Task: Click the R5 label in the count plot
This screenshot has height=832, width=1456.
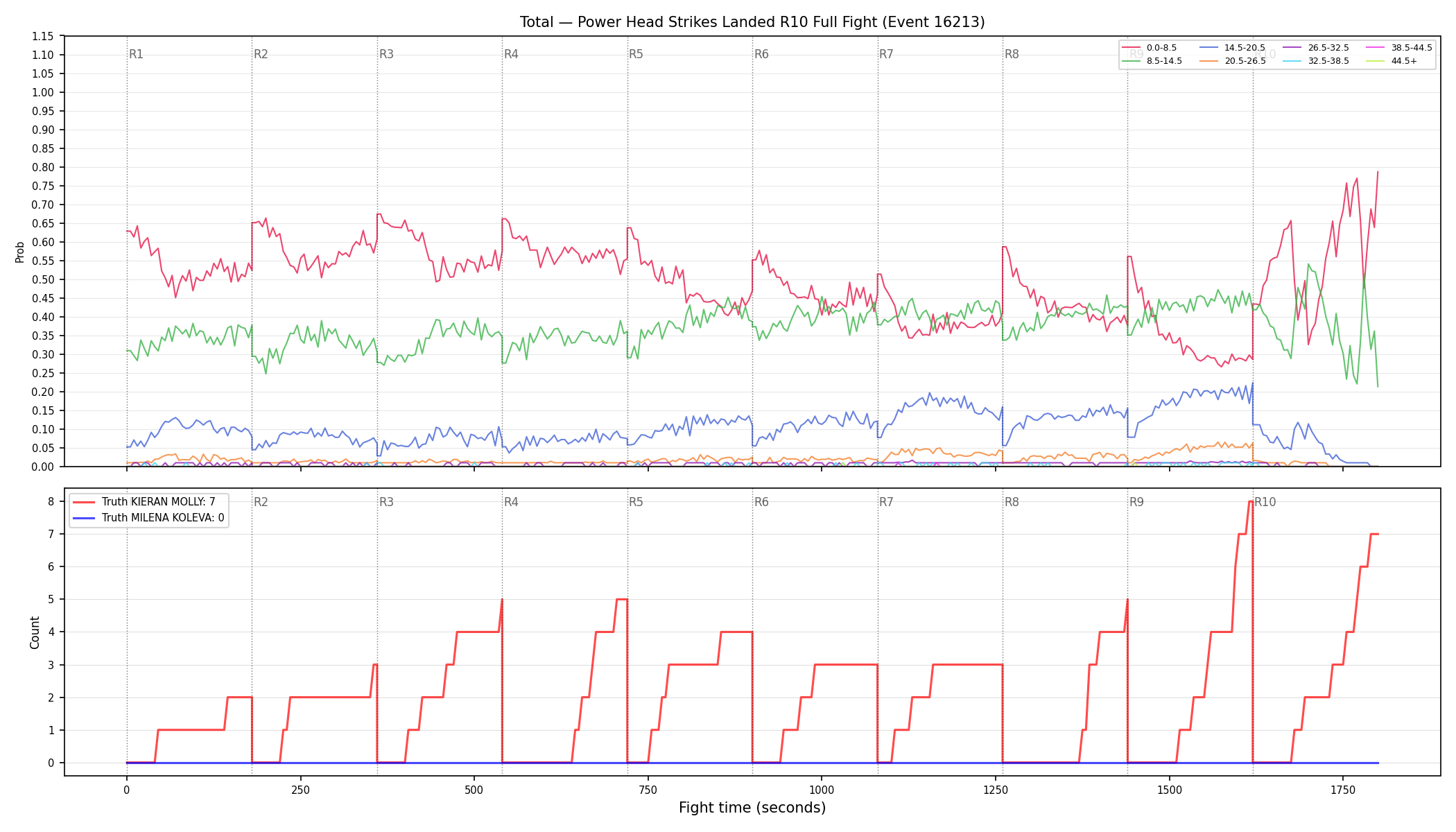Action: pos(636,502)
